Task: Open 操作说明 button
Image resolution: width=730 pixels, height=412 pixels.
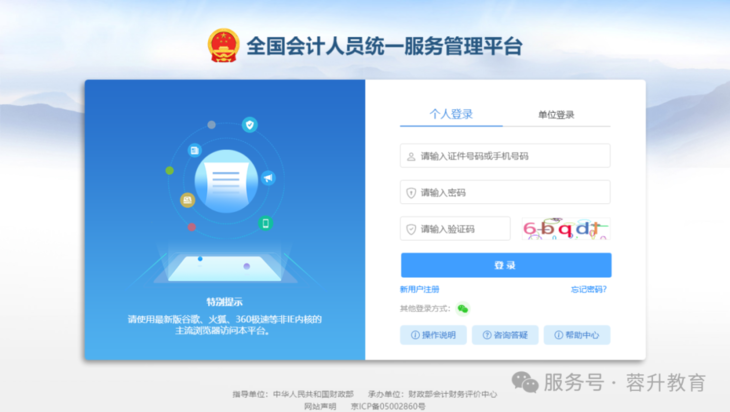Action: pyautogui.click(x=433, y=335)
